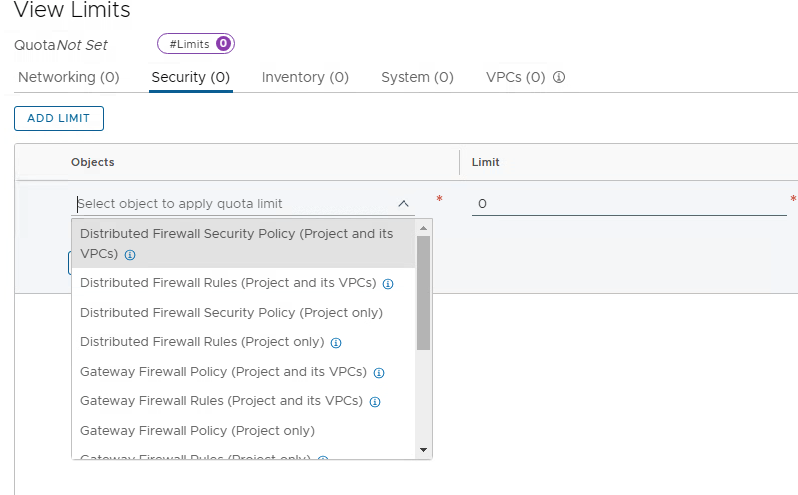Select Distributed Firewall Rules (Project and its VPCs)

(228, 283)
